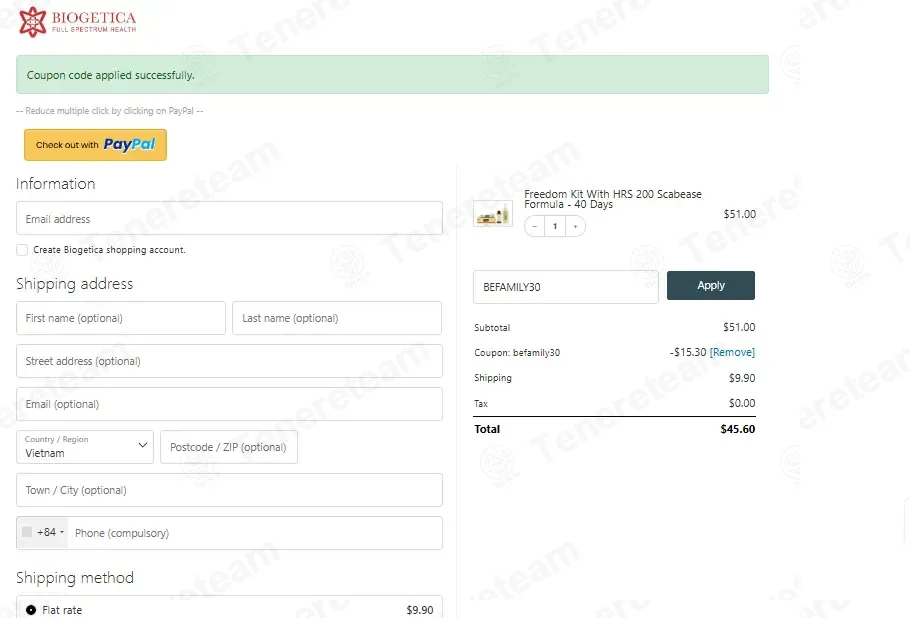Image resolution: width=910 pixels, height=618 pixels.
Task: Enable Create Biogetica shopping account checkbox
Action: coord(22,250)
